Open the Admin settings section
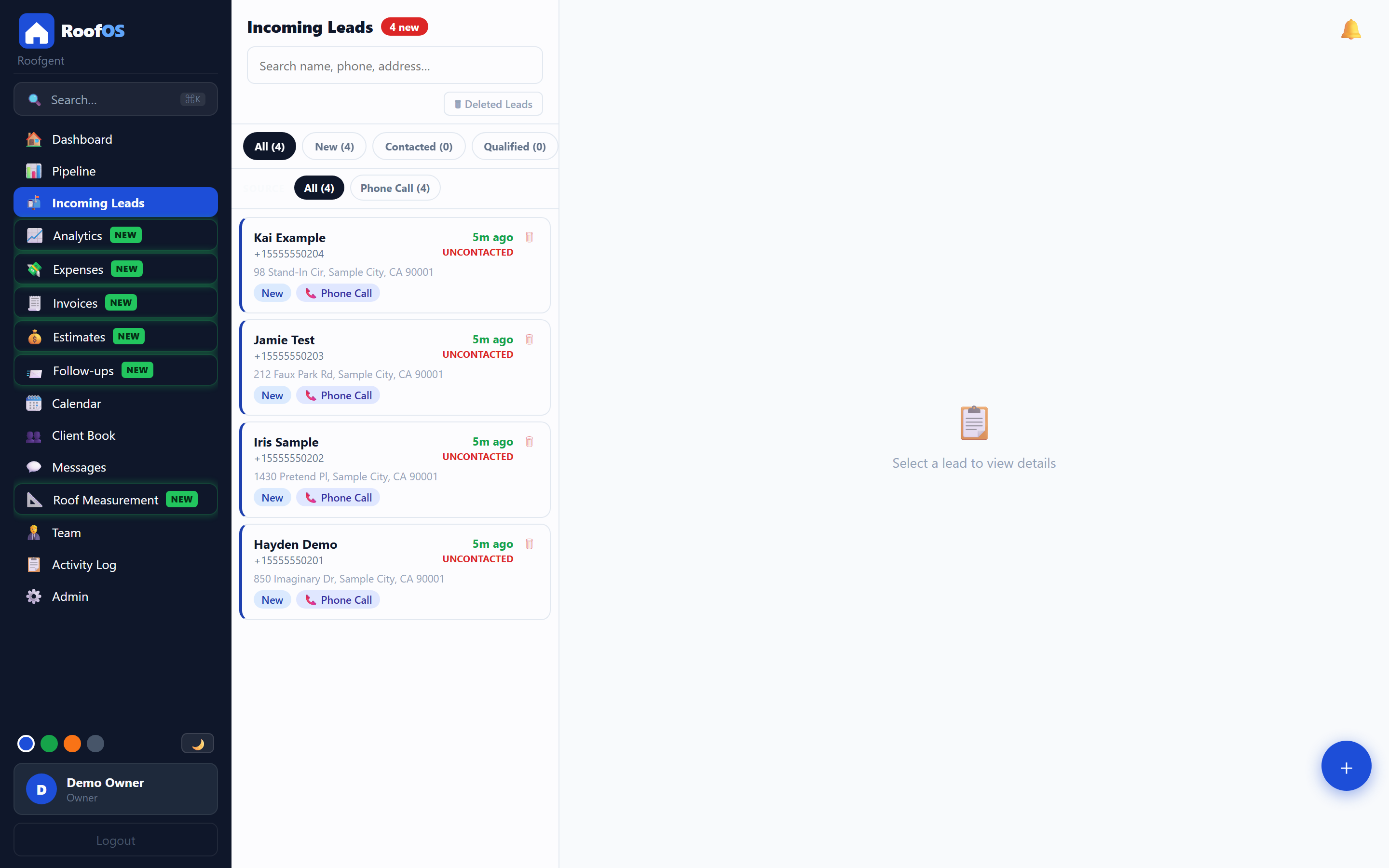Screen dimensions: 1389x868 pyautogui.click(x=70, y=597)
